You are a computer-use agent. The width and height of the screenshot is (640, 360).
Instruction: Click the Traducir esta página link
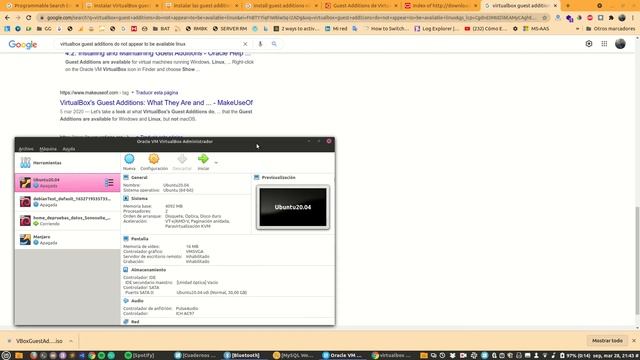tap(157, 93)
